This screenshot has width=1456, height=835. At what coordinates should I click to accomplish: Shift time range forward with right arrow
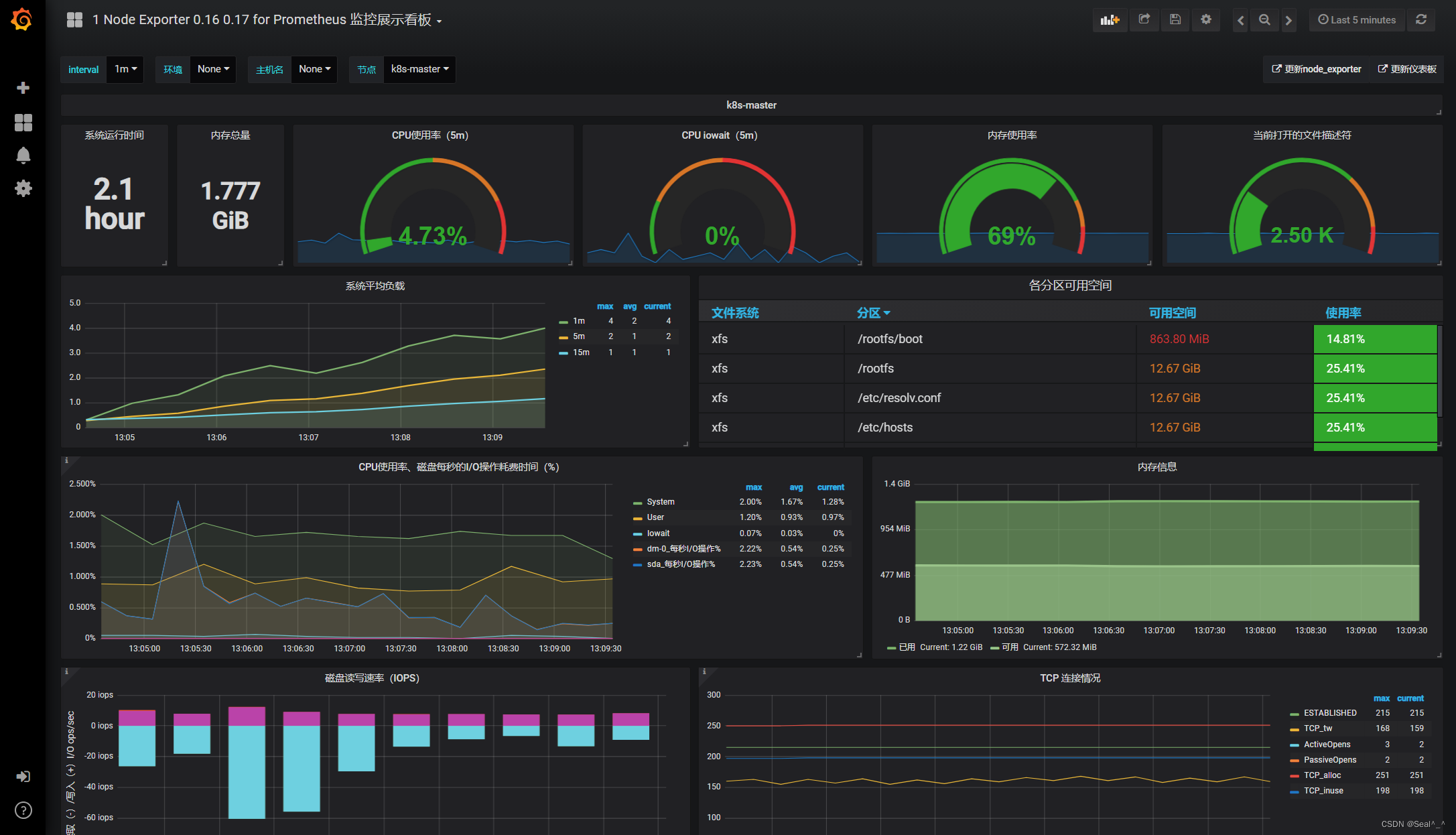[x=1288, y=20]
